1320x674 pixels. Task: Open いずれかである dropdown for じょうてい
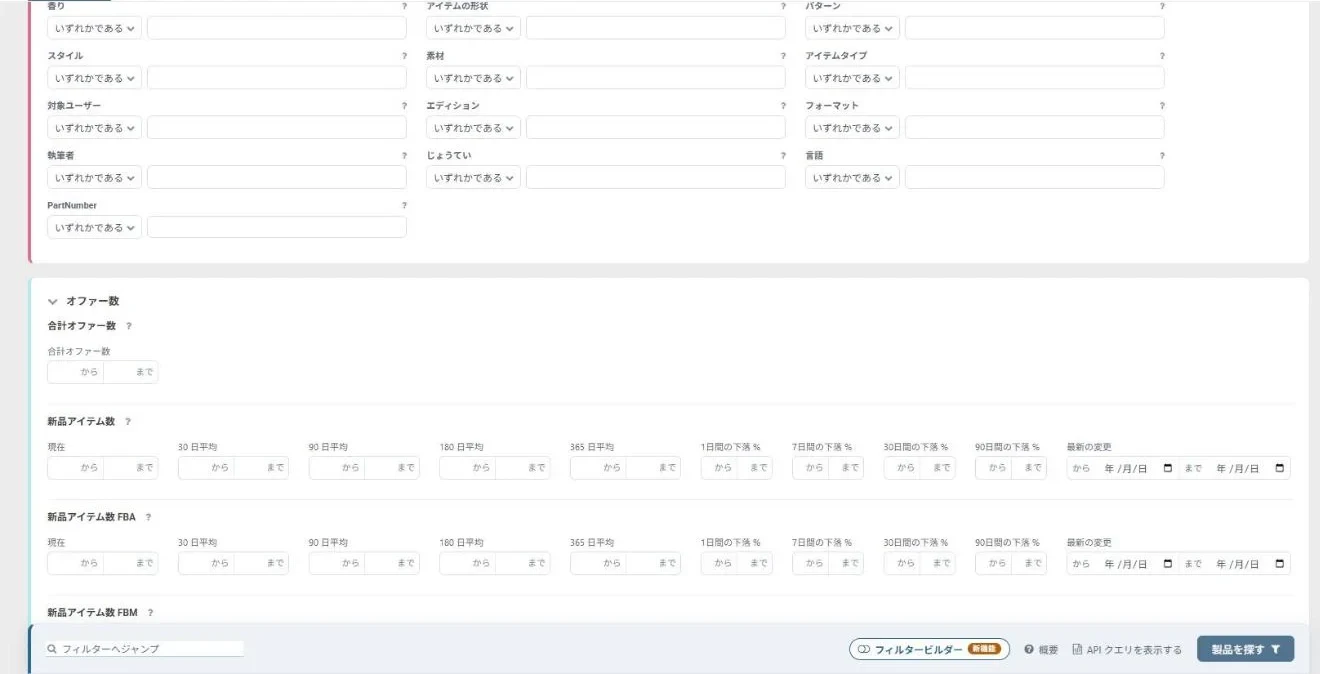click(473, 178)
